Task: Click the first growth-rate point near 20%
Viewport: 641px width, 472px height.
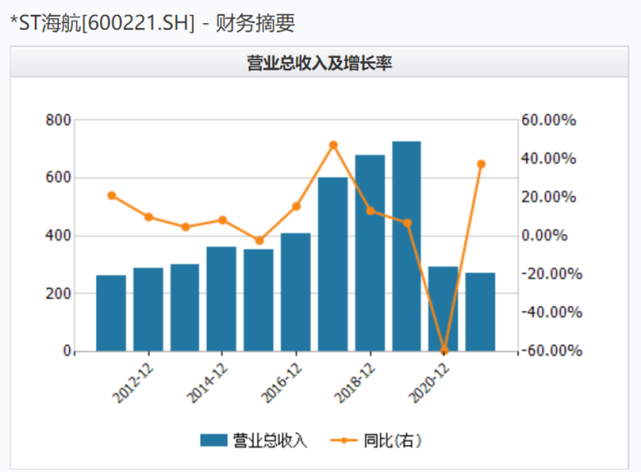Action: click(x=112, y=196)
